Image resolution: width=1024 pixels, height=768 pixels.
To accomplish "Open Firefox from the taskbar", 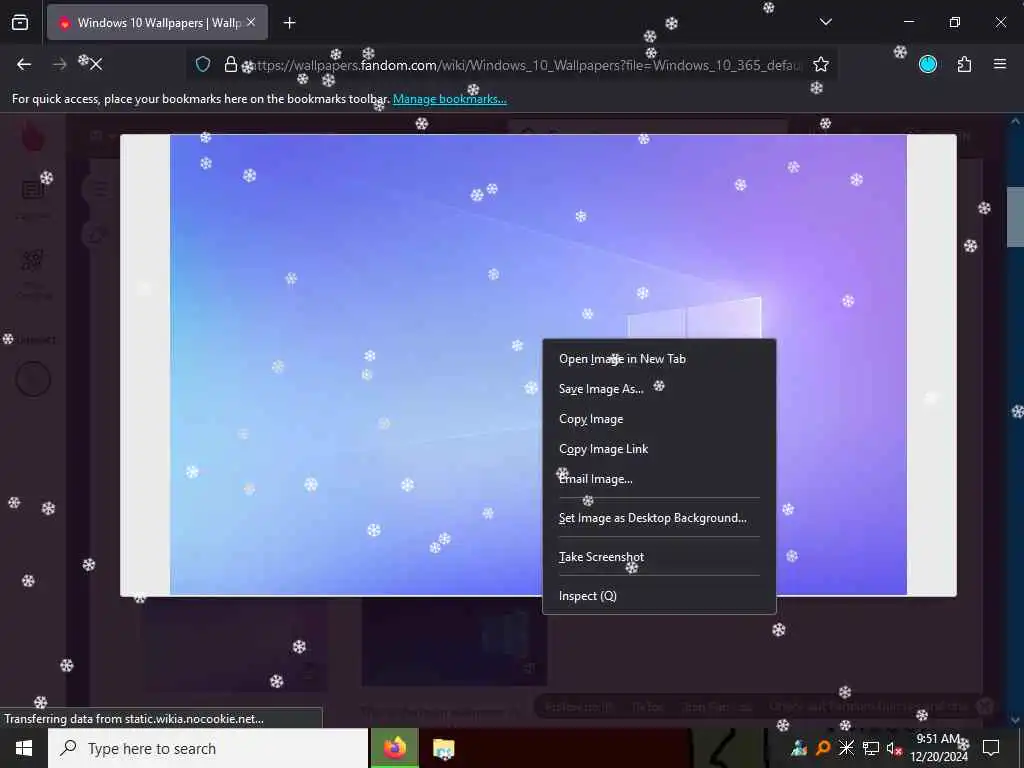I will tap(394, 748).
